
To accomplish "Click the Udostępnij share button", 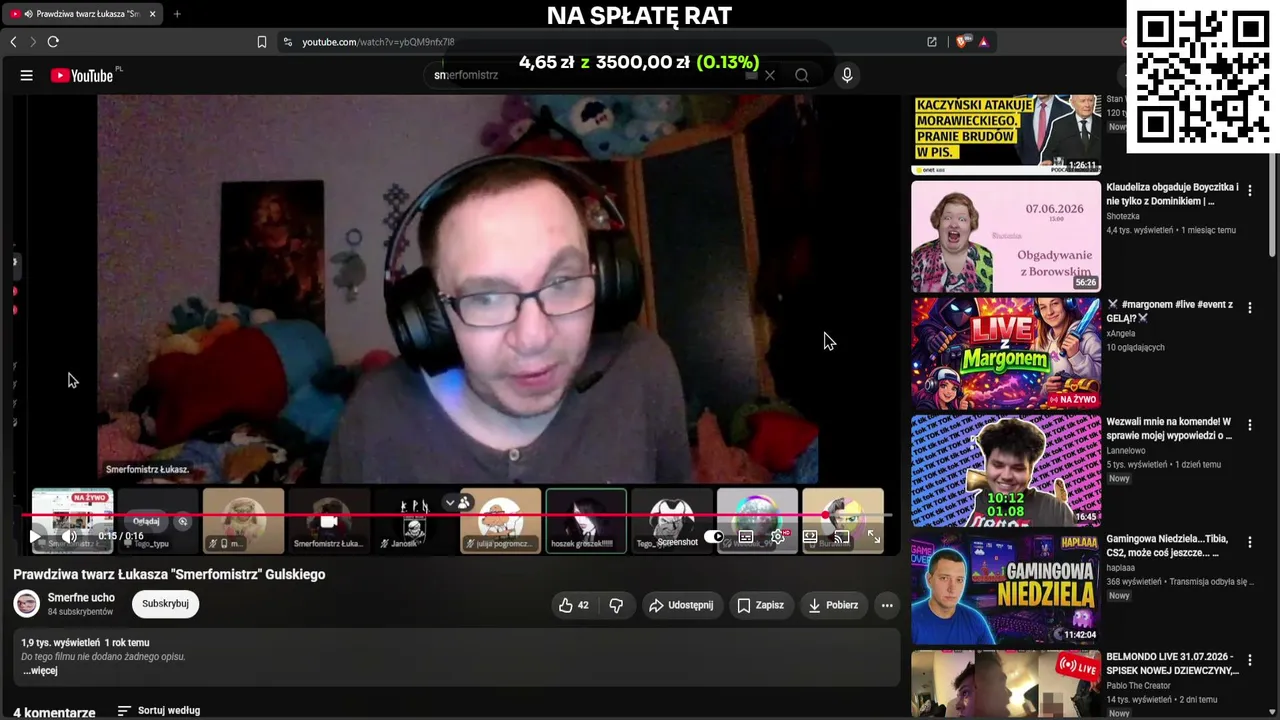I will point(681,605).
